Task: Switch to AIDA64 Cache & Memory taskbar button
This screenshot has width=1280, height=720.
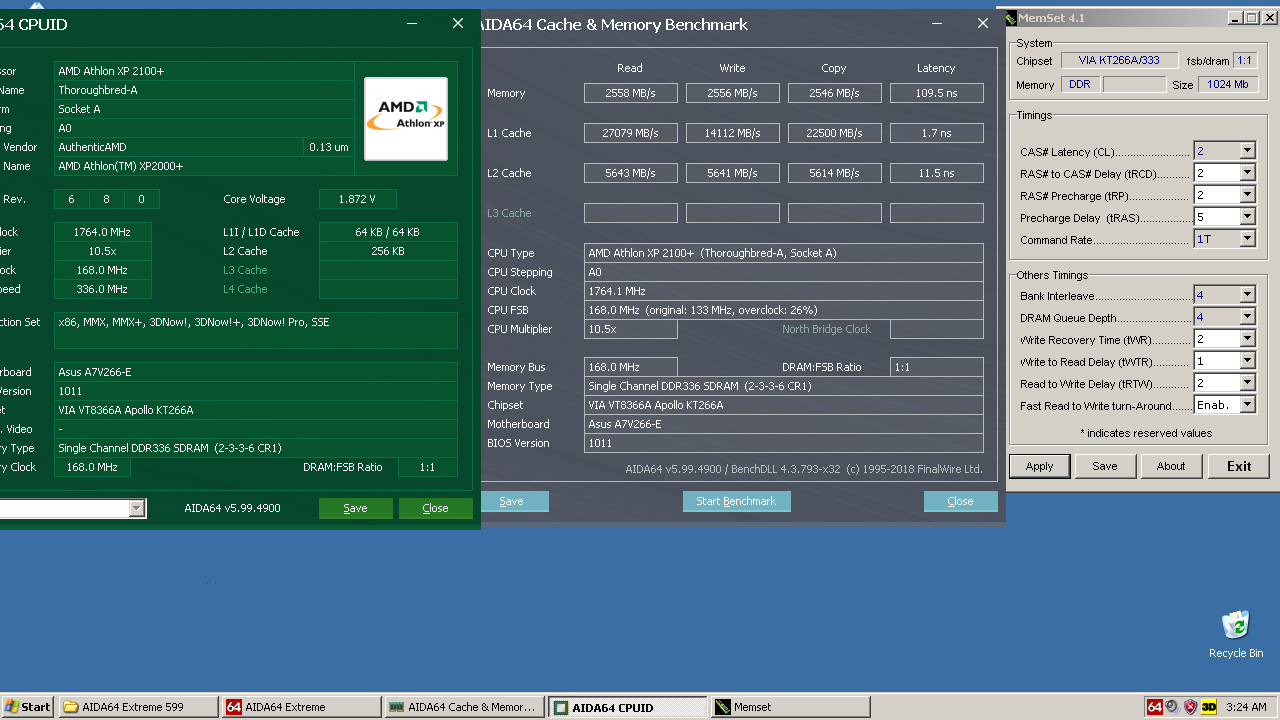Action: tap(465, 707)
